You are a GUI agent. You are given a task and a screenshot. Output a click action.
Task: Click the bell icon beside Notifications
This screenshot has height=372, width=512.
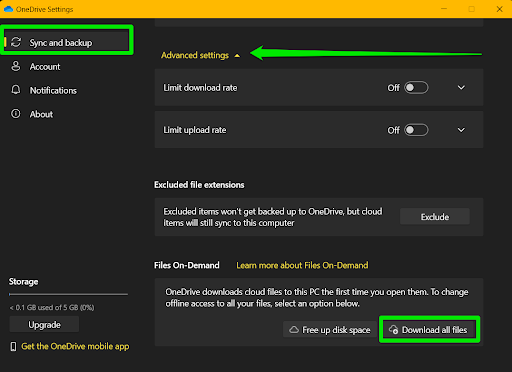pyautogui.click(x=16, y=90)
